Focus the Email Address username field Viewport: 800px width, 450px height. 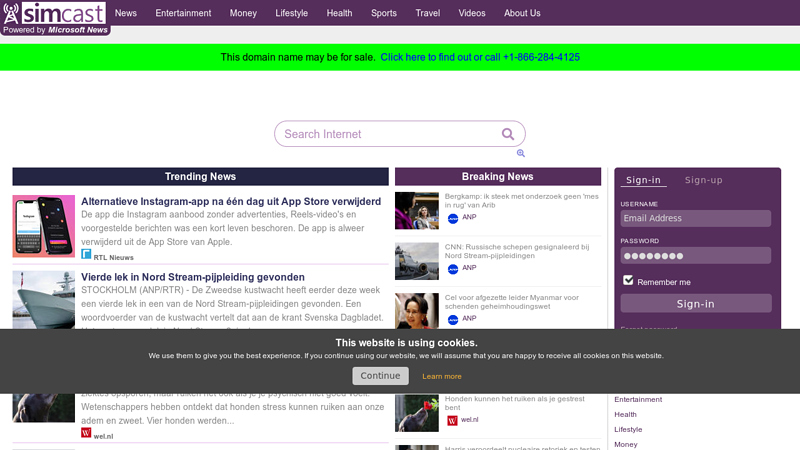pos(696,218)
